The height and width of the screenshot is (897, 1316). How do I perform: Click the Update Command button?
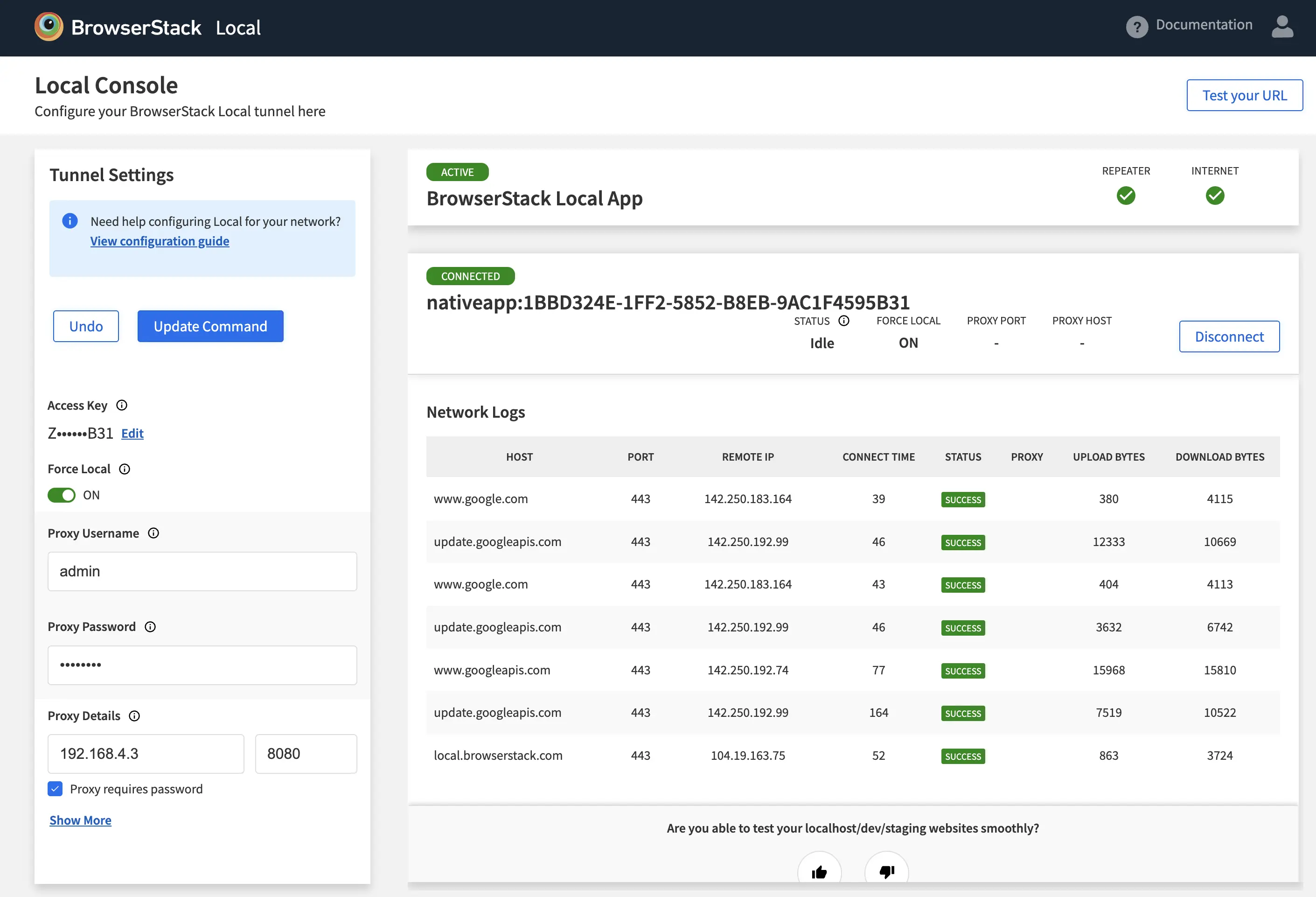tap(210, 326)
